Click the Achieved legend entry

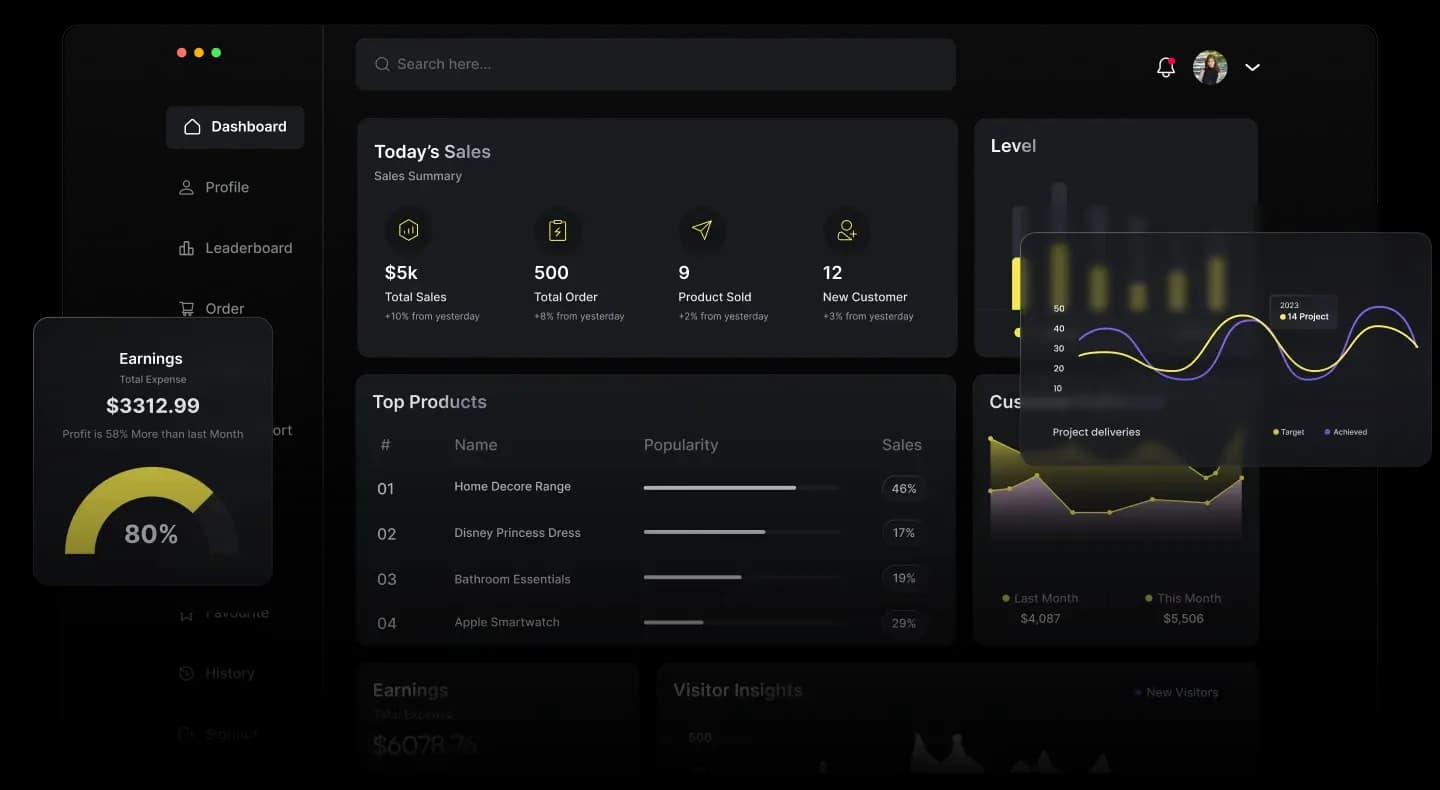coord(1345,432)
